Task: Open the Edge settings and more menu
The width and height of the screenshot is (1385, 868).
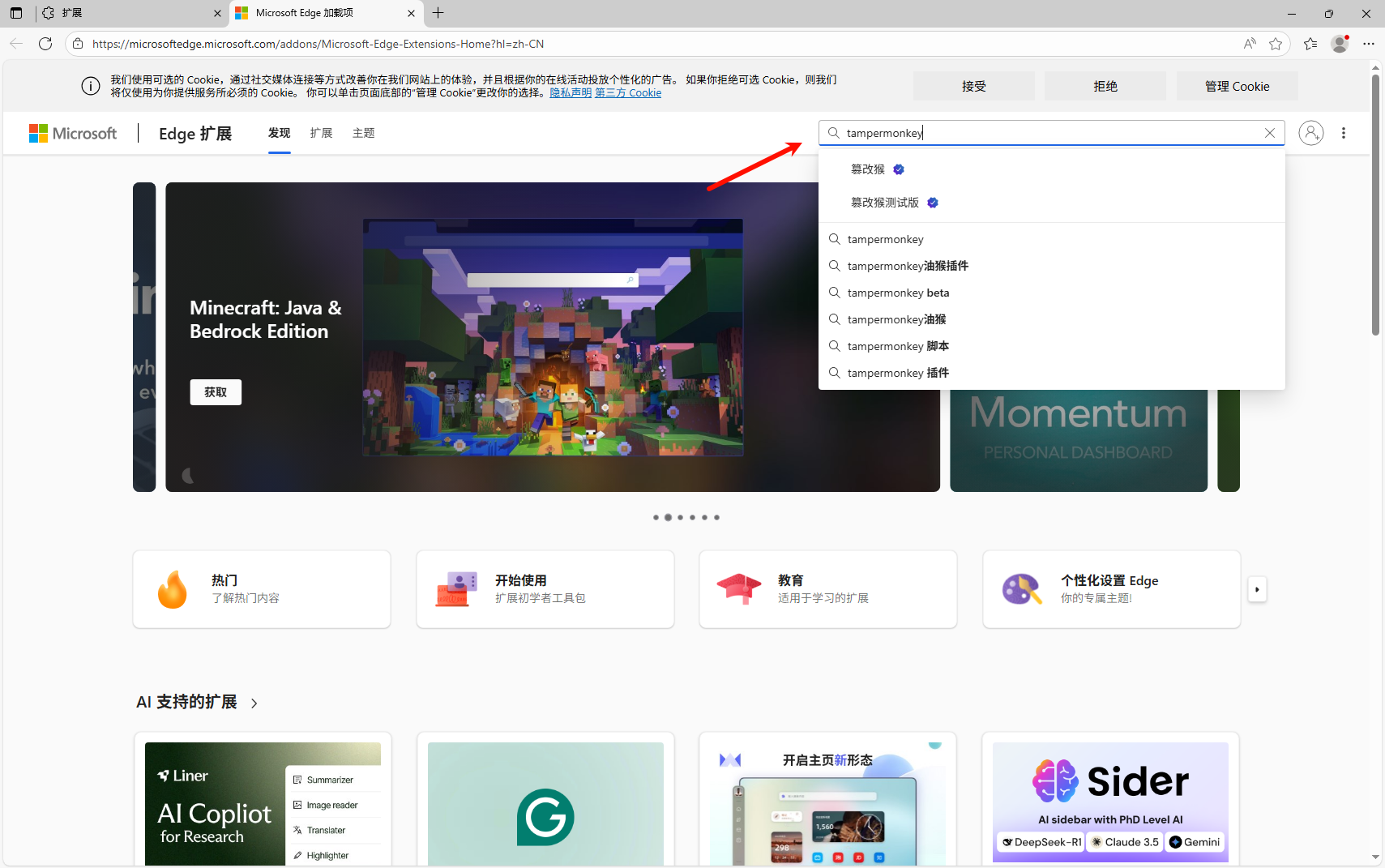Action: tap(1369, 44)
